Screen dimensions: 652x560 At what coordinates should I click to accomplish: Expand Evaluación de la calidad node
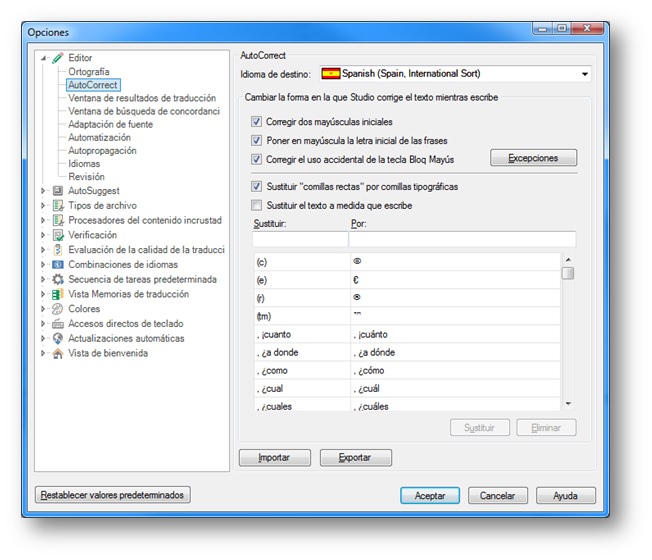coord(43,249)
